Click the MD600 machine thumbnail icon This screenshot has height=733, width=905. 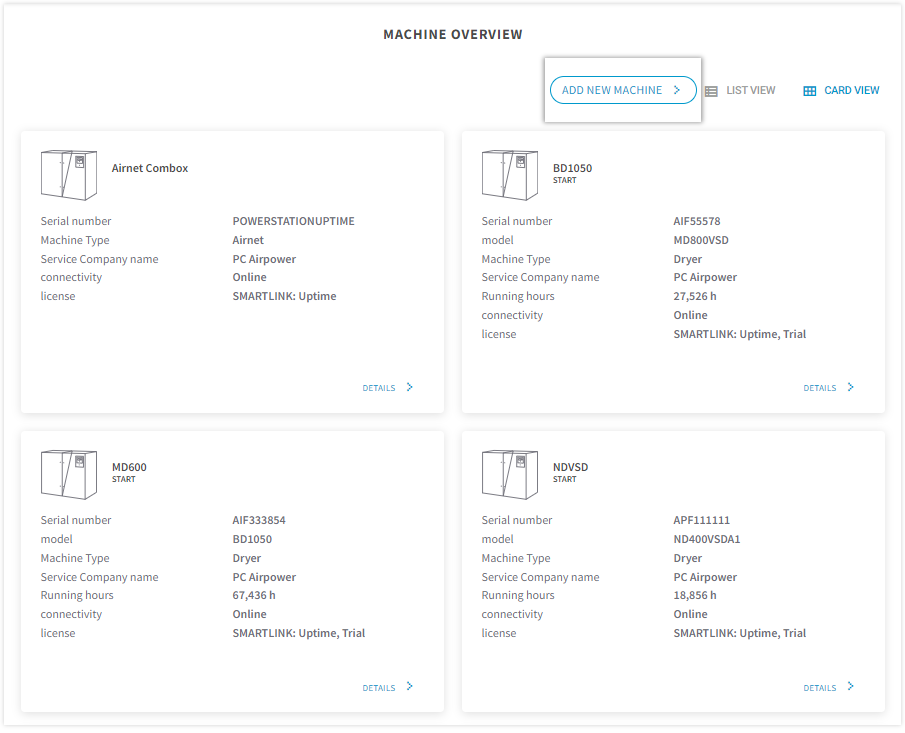point(68,473)
